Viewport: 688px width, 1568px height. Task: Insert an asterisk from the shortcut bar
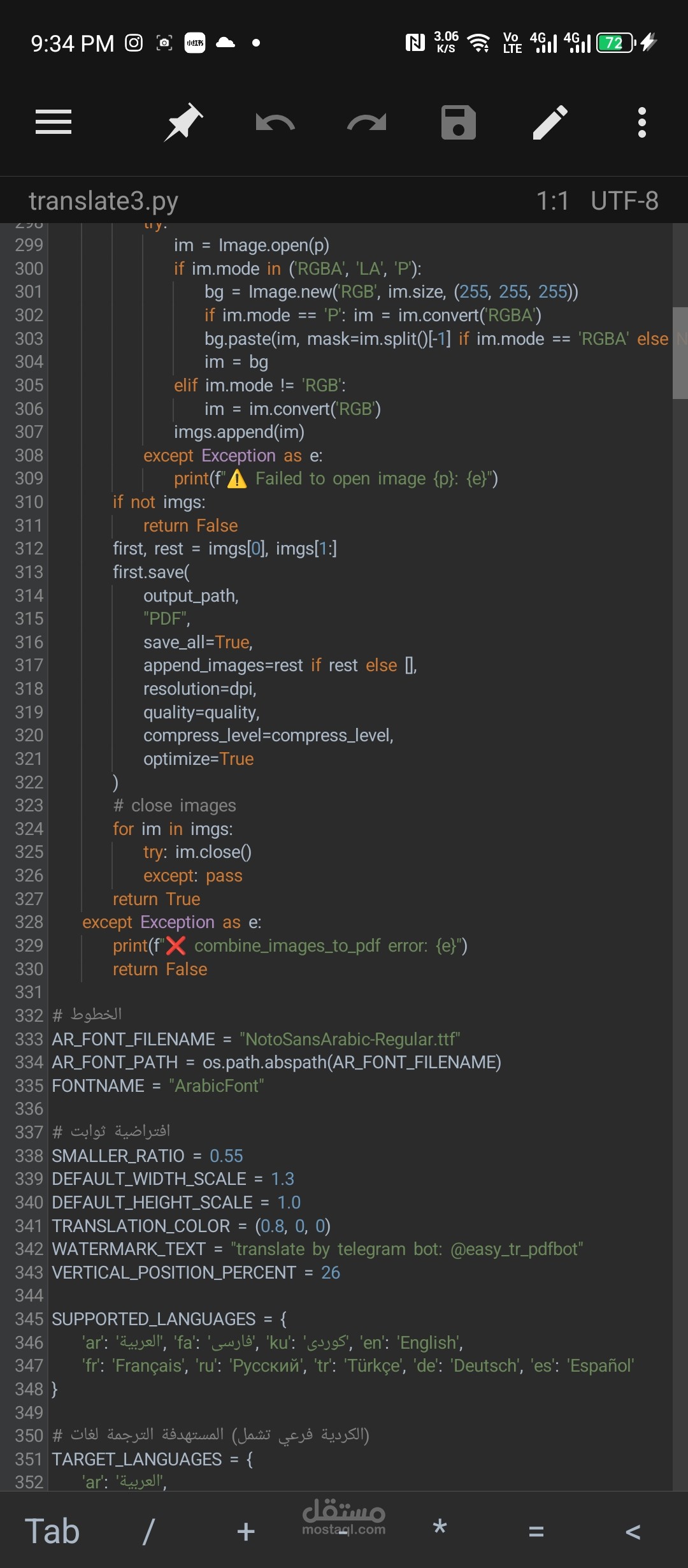pyautogui.click(x=440, y=1528)
